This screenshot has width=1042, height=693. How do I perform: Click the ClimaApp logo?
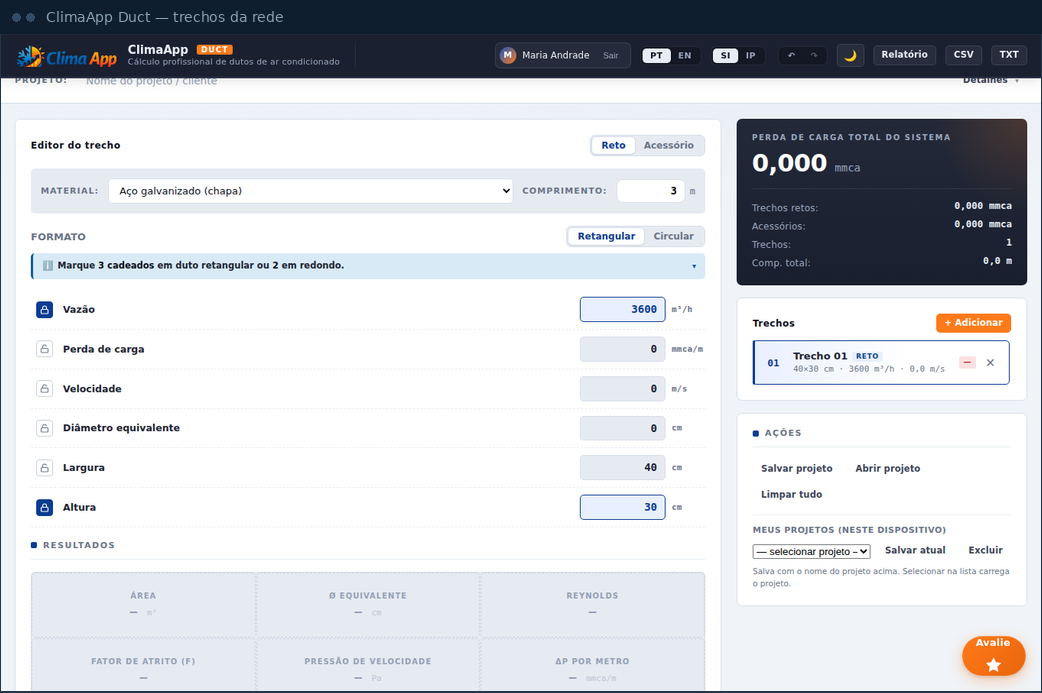pyautogui.click(x=66, y=57)
